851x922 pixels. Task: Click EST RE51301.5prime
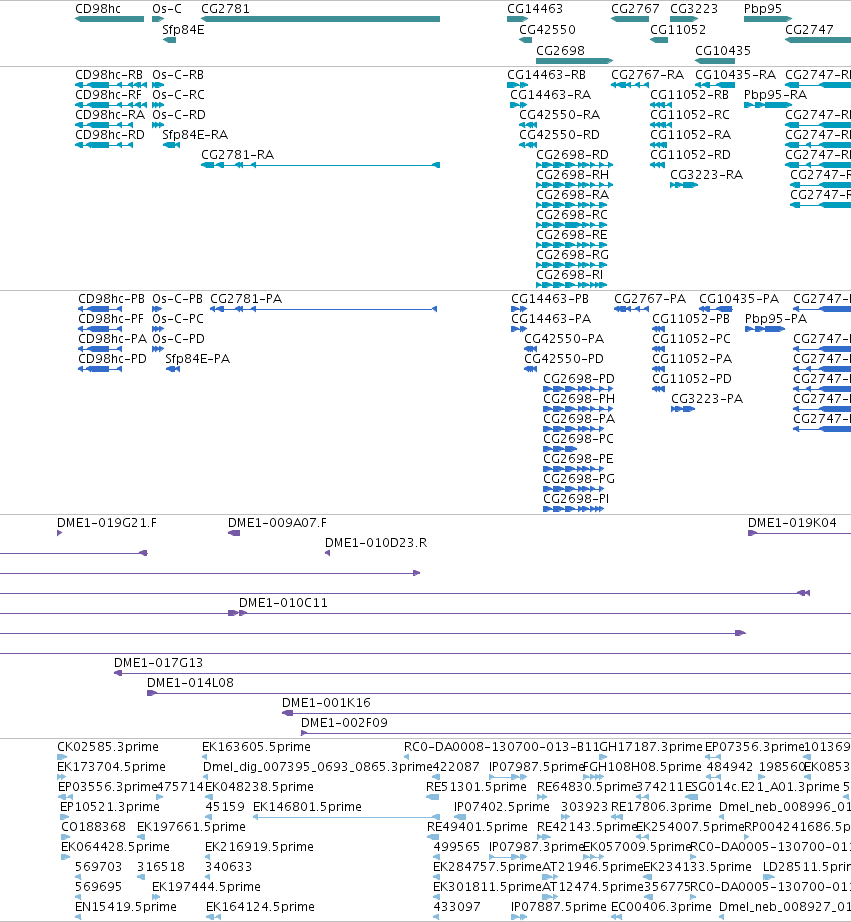tap(433, 797)
